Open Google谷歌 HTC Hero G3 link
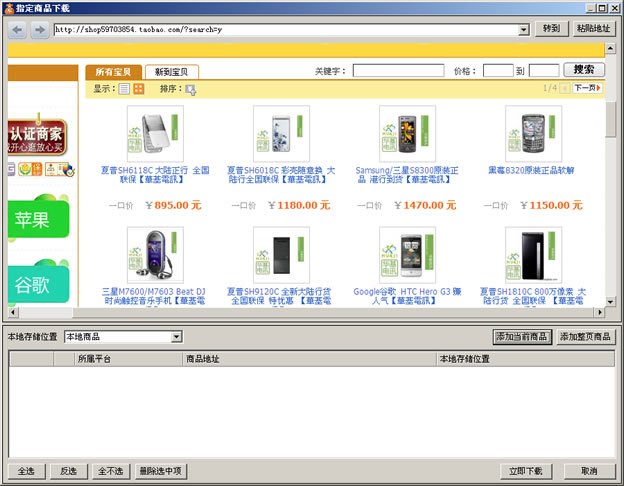Image resolution: width=624 pixels, height=486 pixels. (408, 296)
